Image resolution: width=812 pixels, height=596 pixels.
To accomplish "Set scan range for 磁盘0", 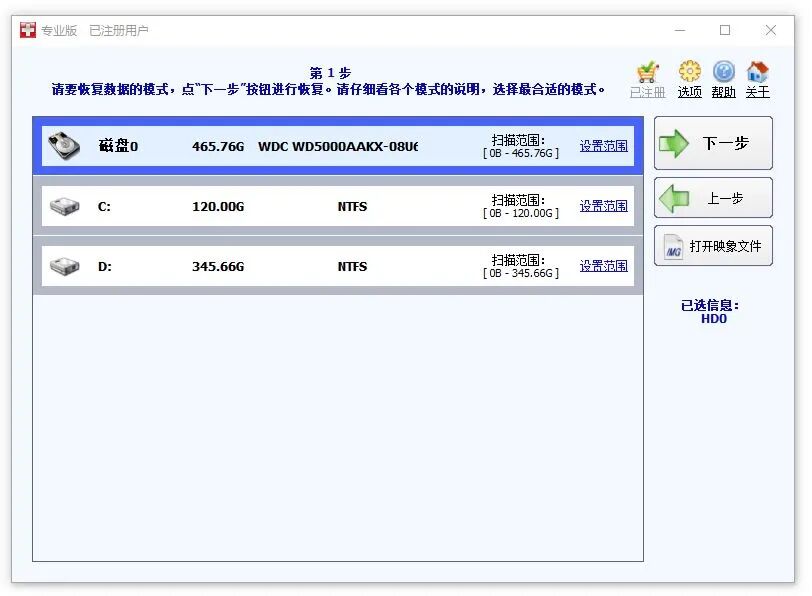I will (603, 146).
